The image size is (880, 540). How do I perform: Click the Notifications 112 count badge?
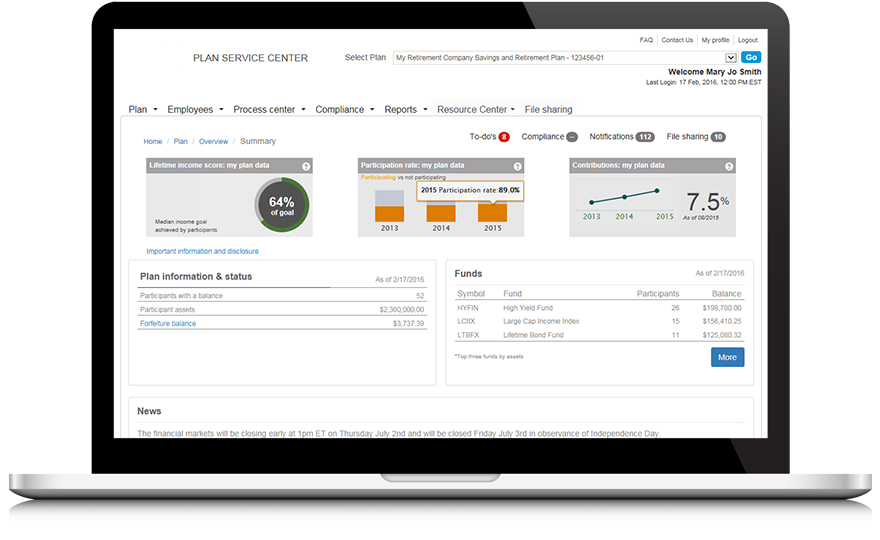[x=645, y=137]
